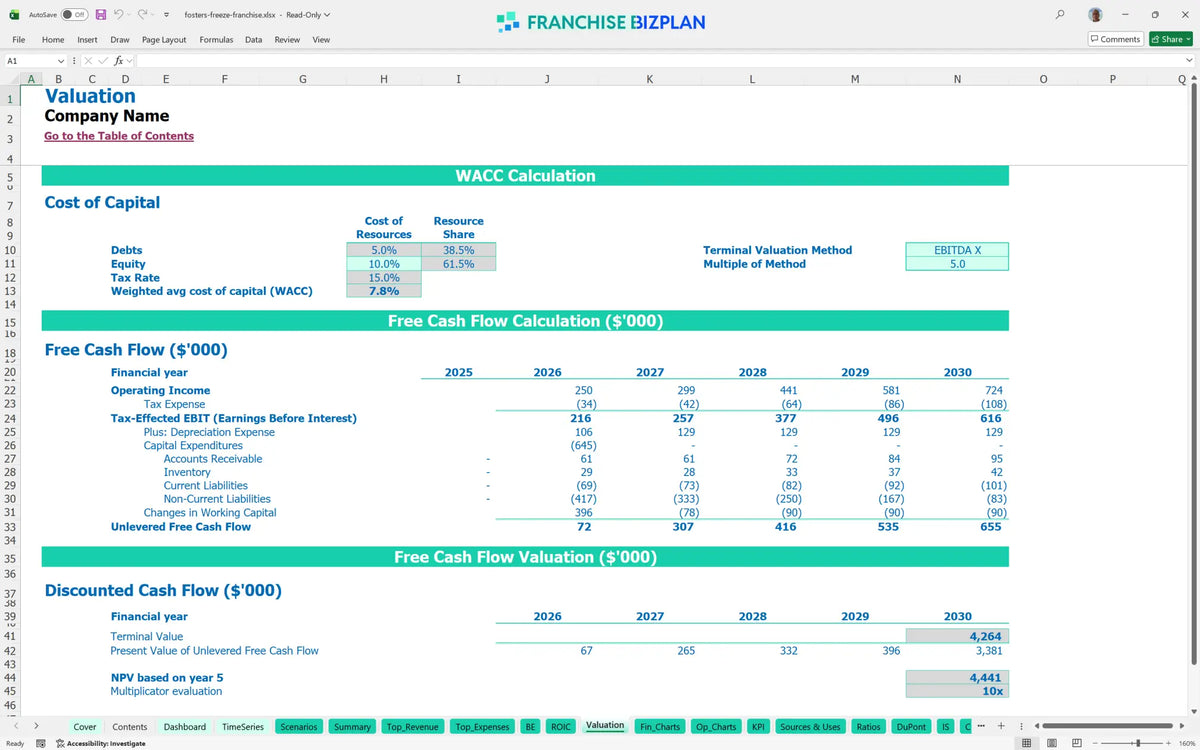
Task: Switch to the Sources & Uses sheet tab
Action: 810,727
